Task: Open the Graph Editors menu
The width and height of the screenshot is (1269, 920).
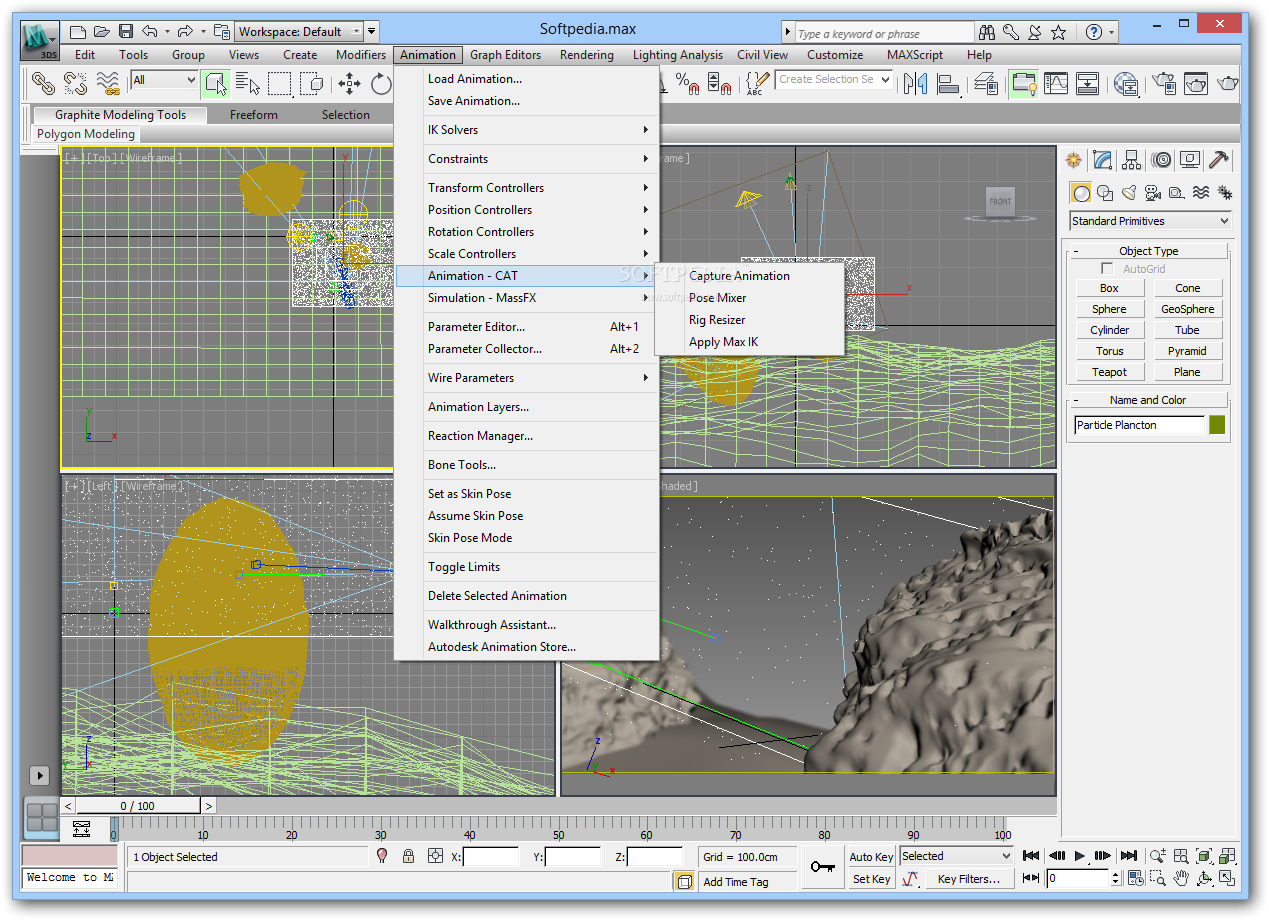Action: 505,55
